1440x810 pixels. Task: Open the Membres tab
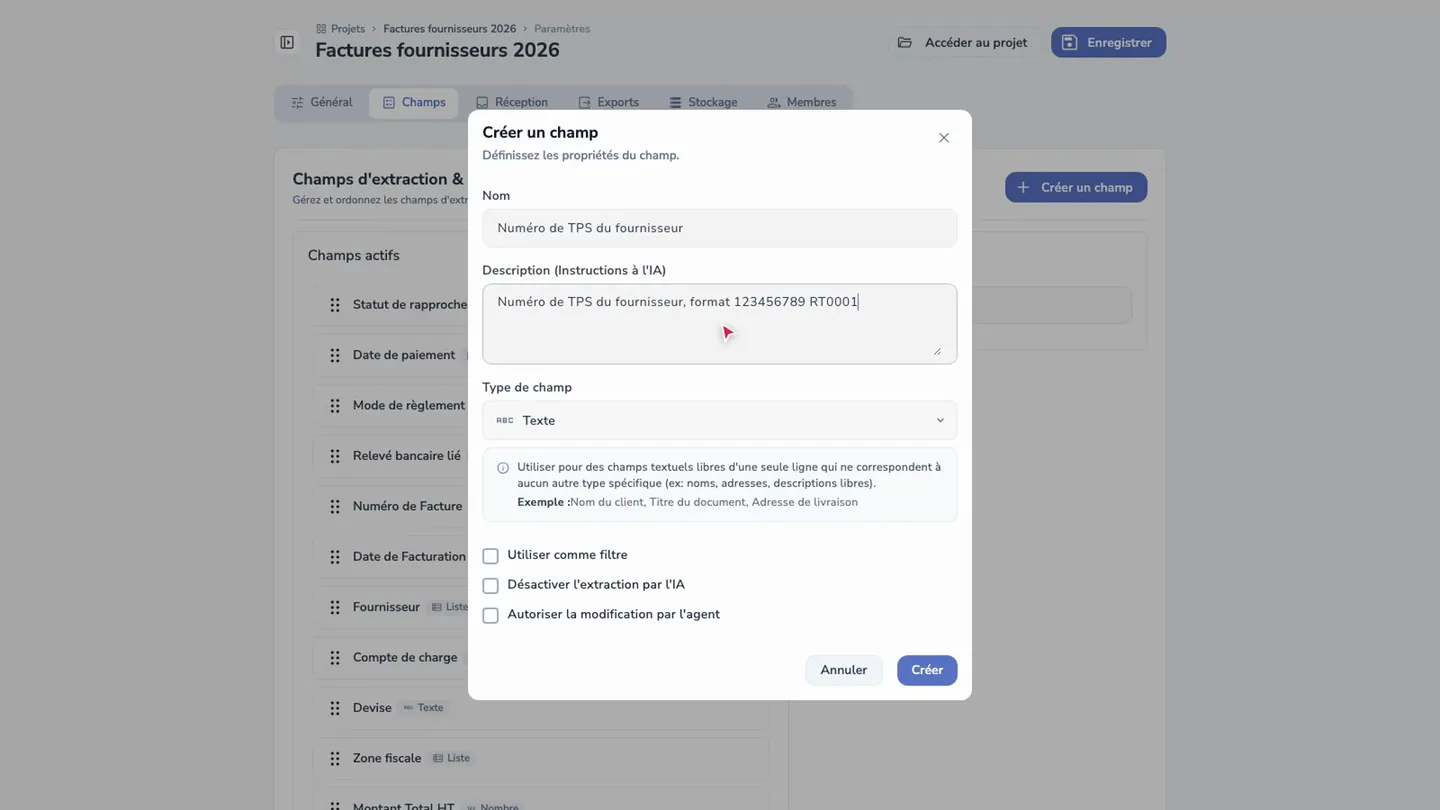(x=801, y=102)
